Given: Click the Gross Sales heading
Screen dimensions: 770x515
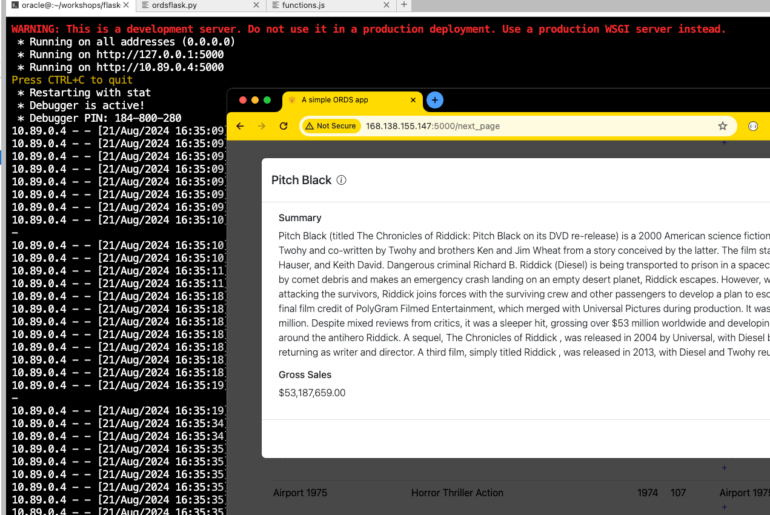Looking at the screenshot, I should coord(304,375).
